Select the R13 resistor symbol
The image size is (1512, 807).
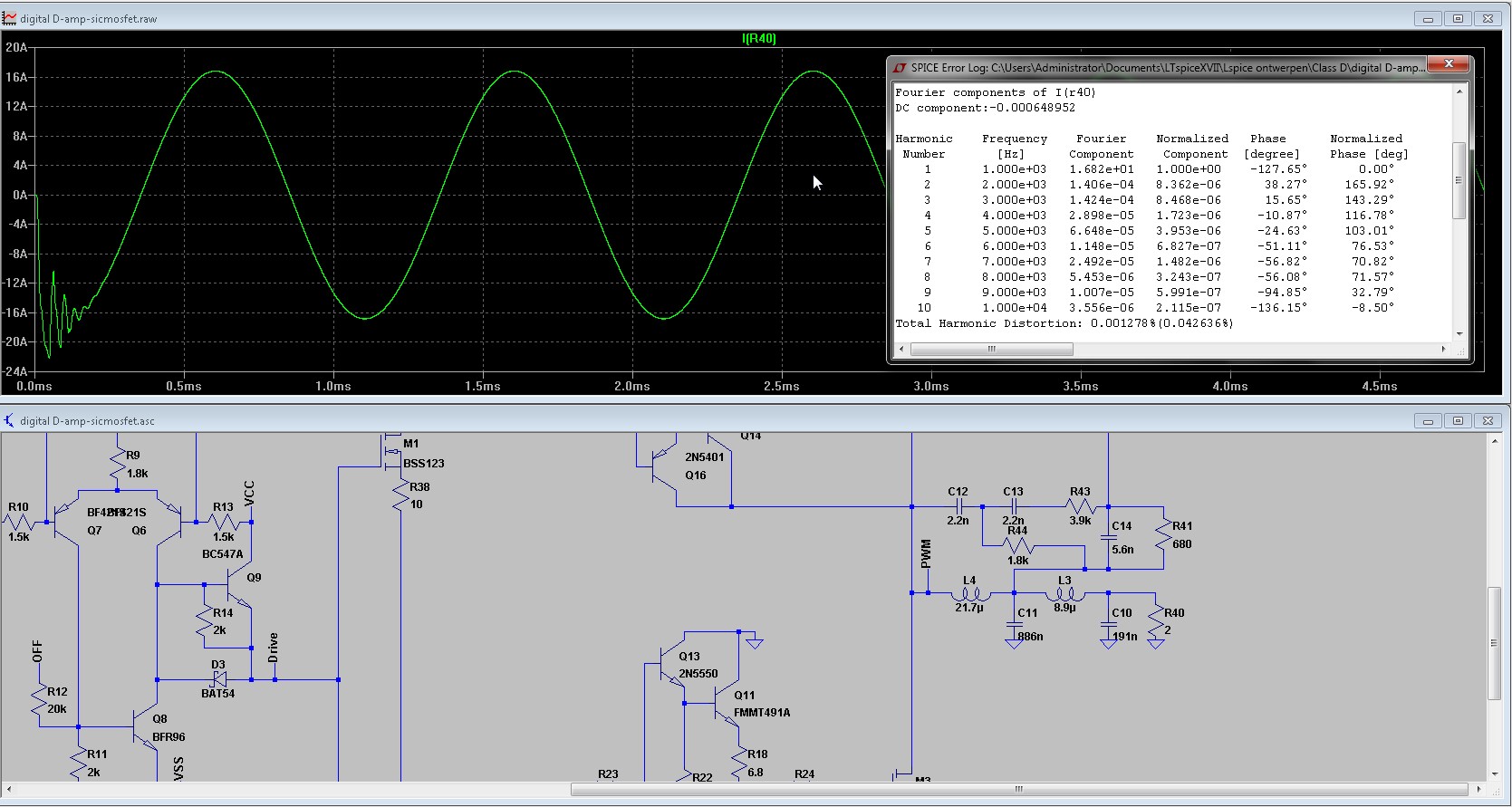point(224,523)
